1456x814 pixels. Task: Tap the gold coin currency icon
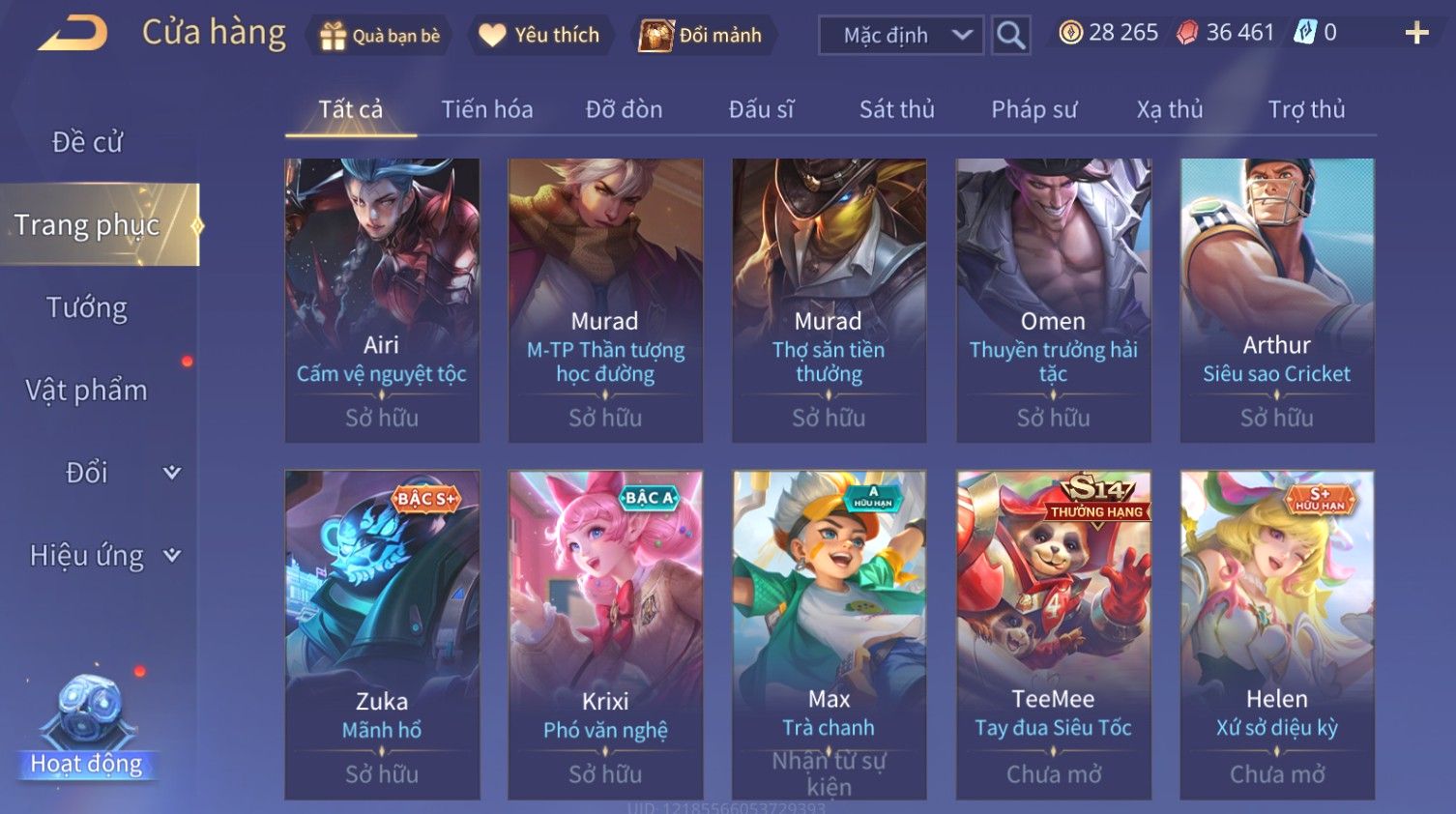(x=1070, y=33)
